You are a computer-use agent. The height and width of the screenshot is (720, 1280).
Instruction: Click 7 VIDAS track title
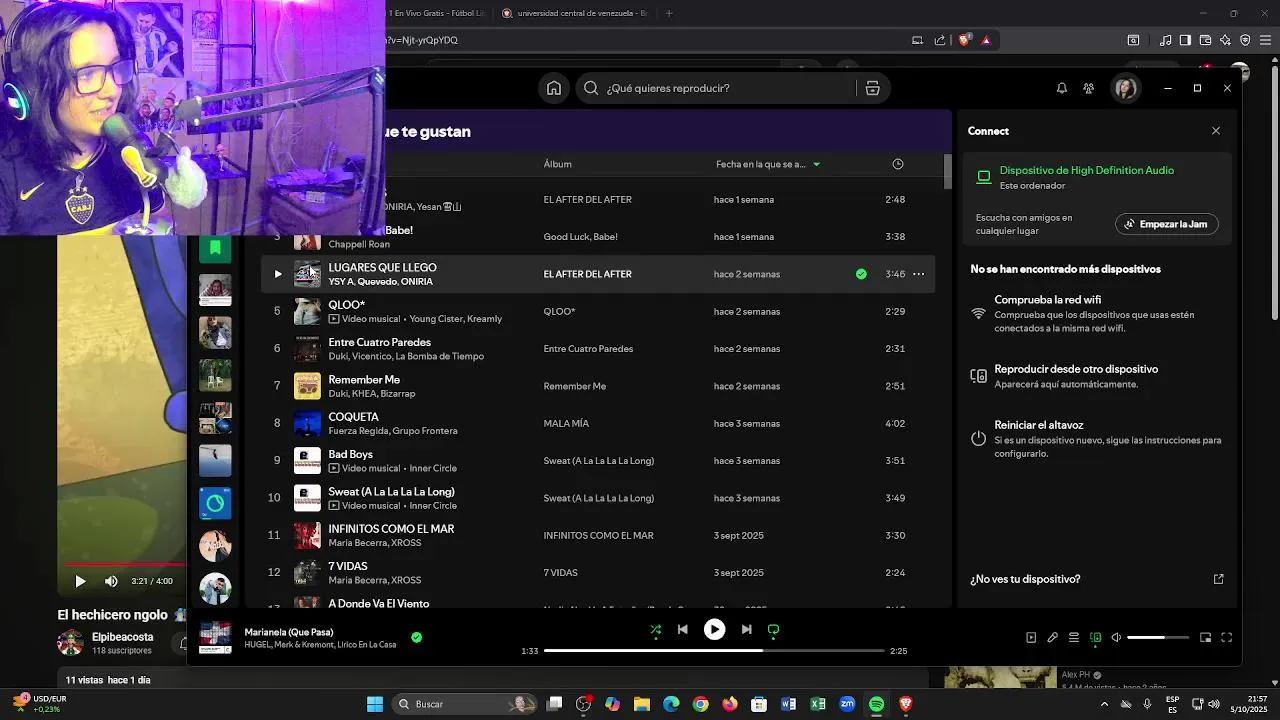(x=348, y=566)
